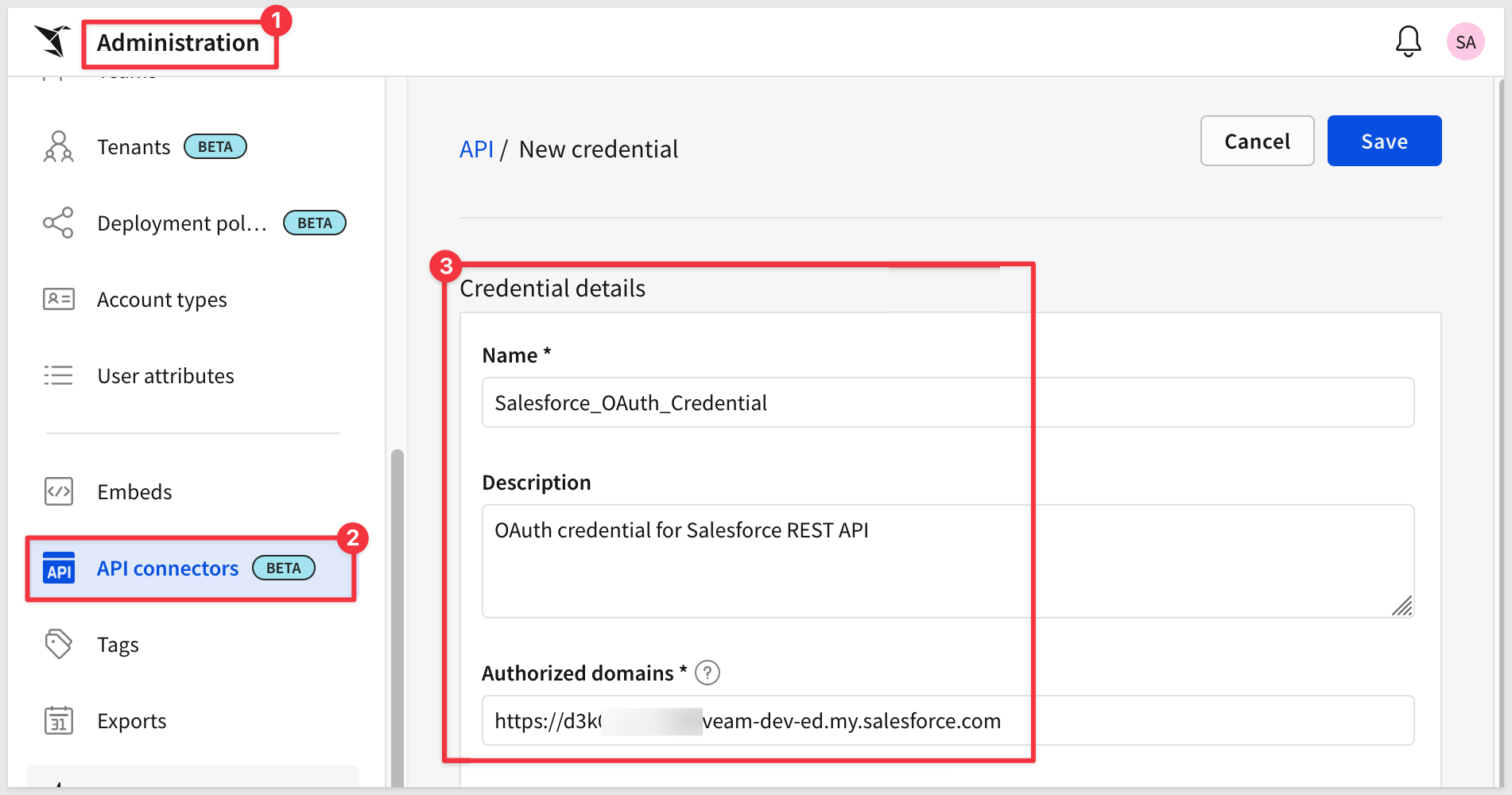This screenshot has width=1512, height=795.
Task: Click the Sigma bird logo icon
Action: [x=52, y=41]
